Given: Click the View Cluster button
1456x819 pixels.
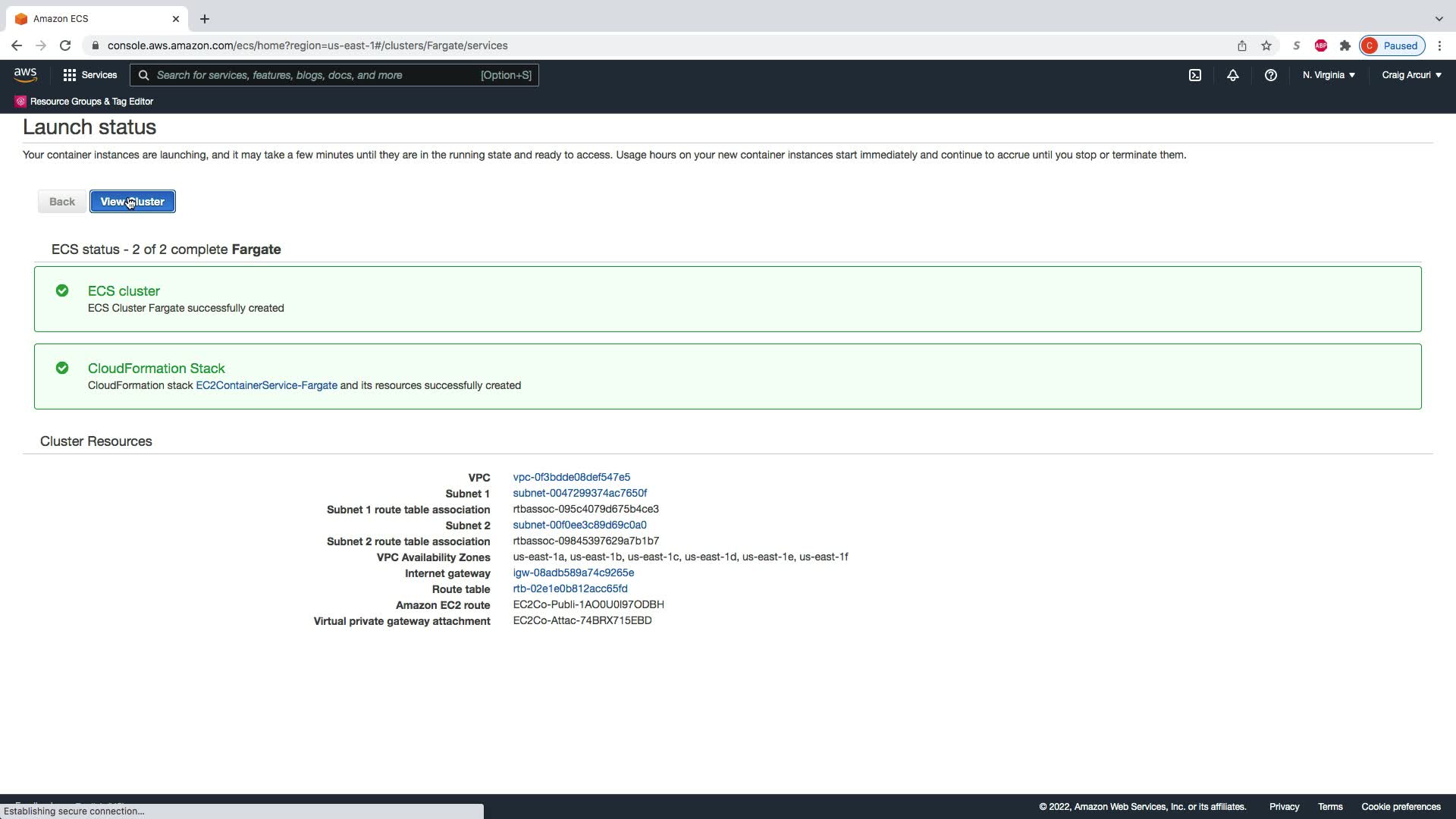Looking at the screenshot, I should (x=133, y=202).
